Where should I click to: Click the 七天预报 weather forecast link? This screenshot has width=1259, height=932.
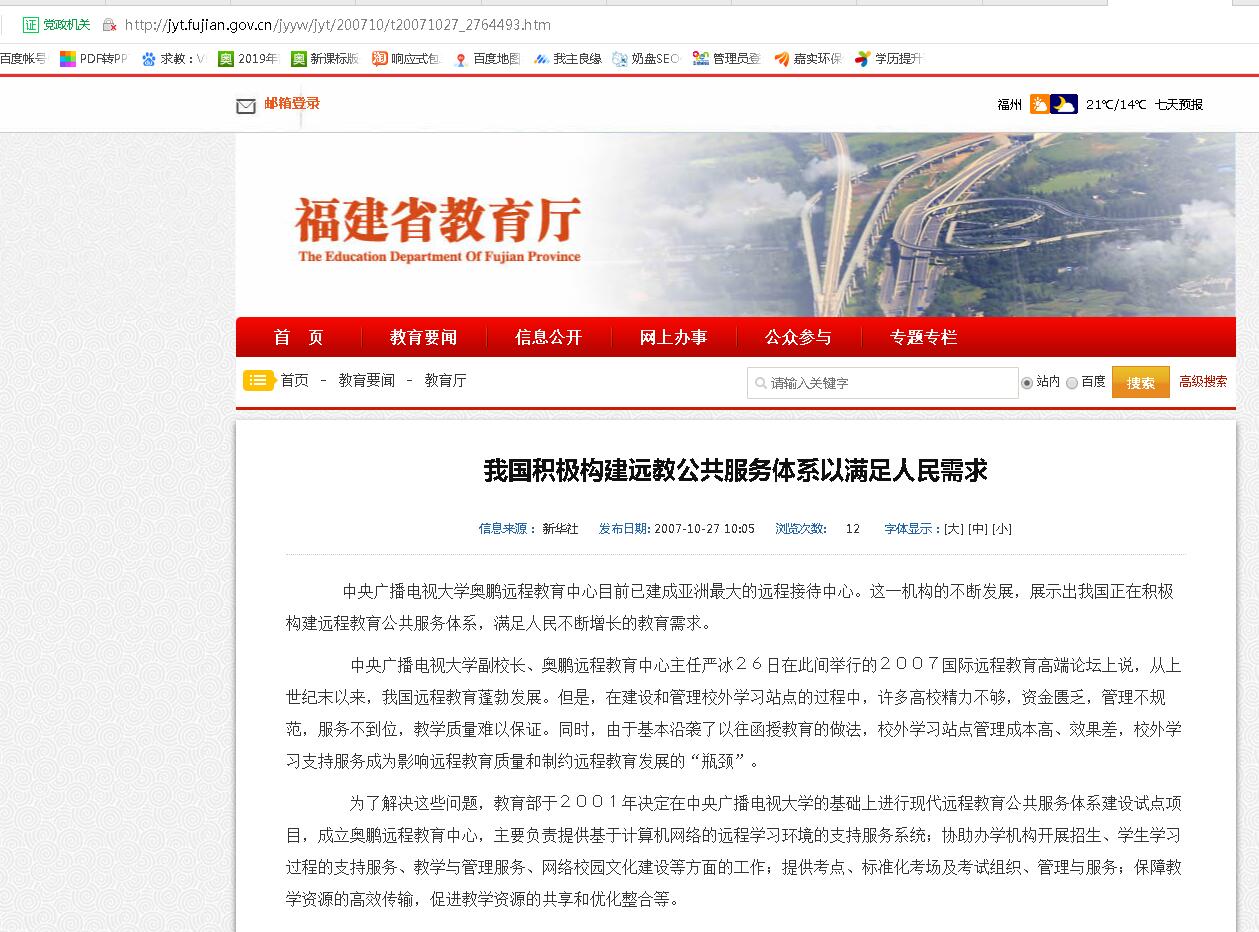tap(1178, 104)
